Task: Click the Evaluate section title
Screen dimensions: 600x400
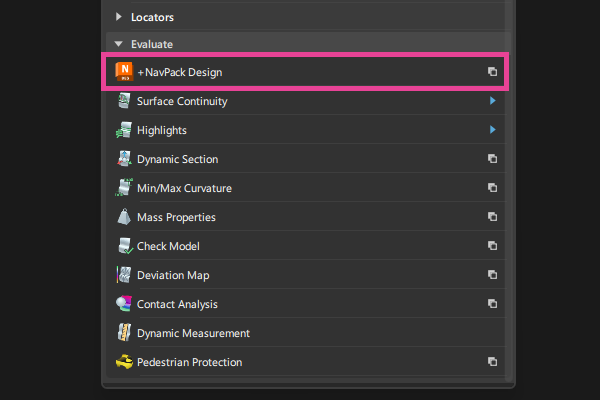Action: (x=152, y=44)
